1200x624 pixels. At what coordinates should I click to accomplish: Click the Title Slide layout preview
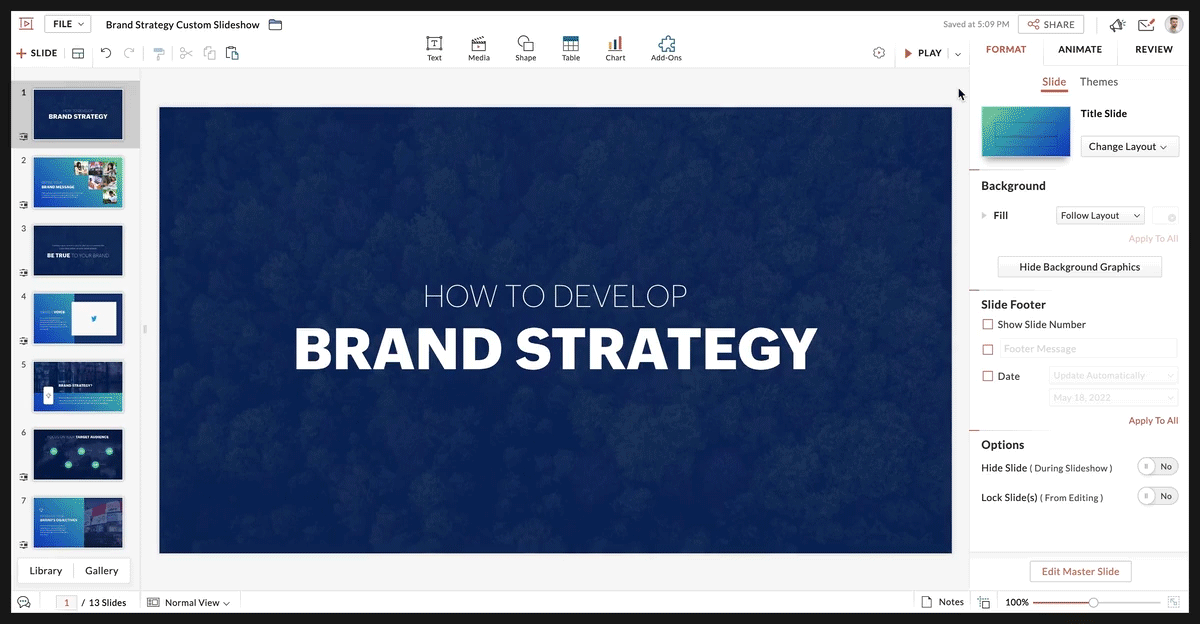pos(1026,132)
